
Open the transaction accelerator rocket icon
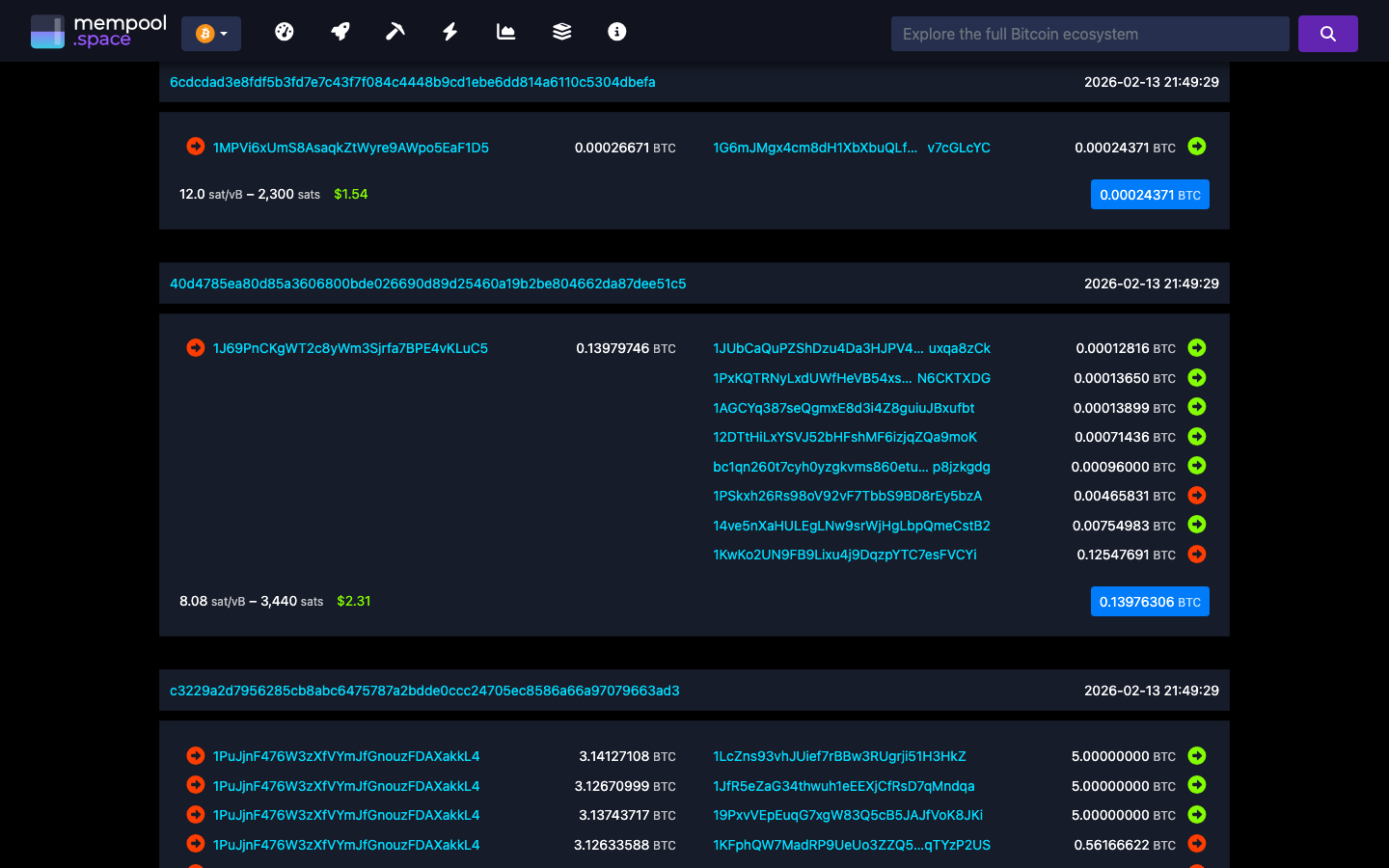[340, 32]
